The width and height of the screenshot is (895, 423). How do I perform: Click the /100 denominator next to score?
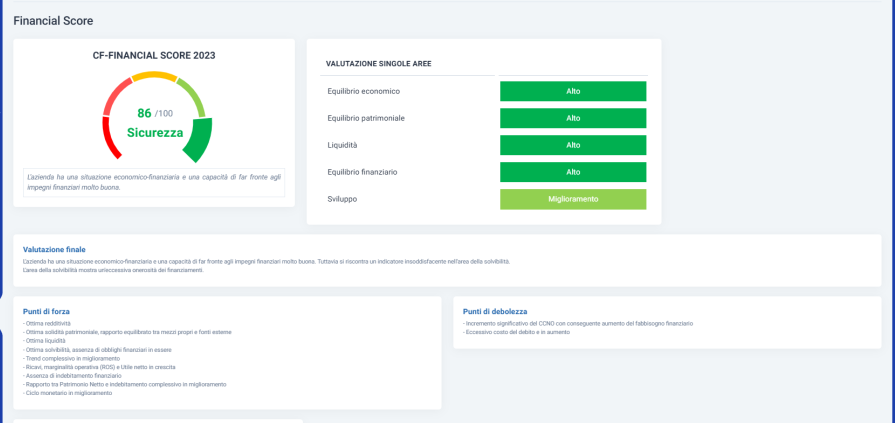[x=164, y=114]
